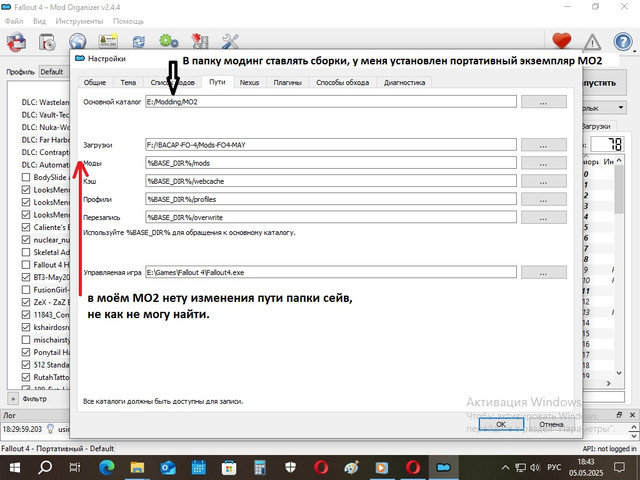
Task: Open Task View in the taskbar
Action: [x=76, y=467]
